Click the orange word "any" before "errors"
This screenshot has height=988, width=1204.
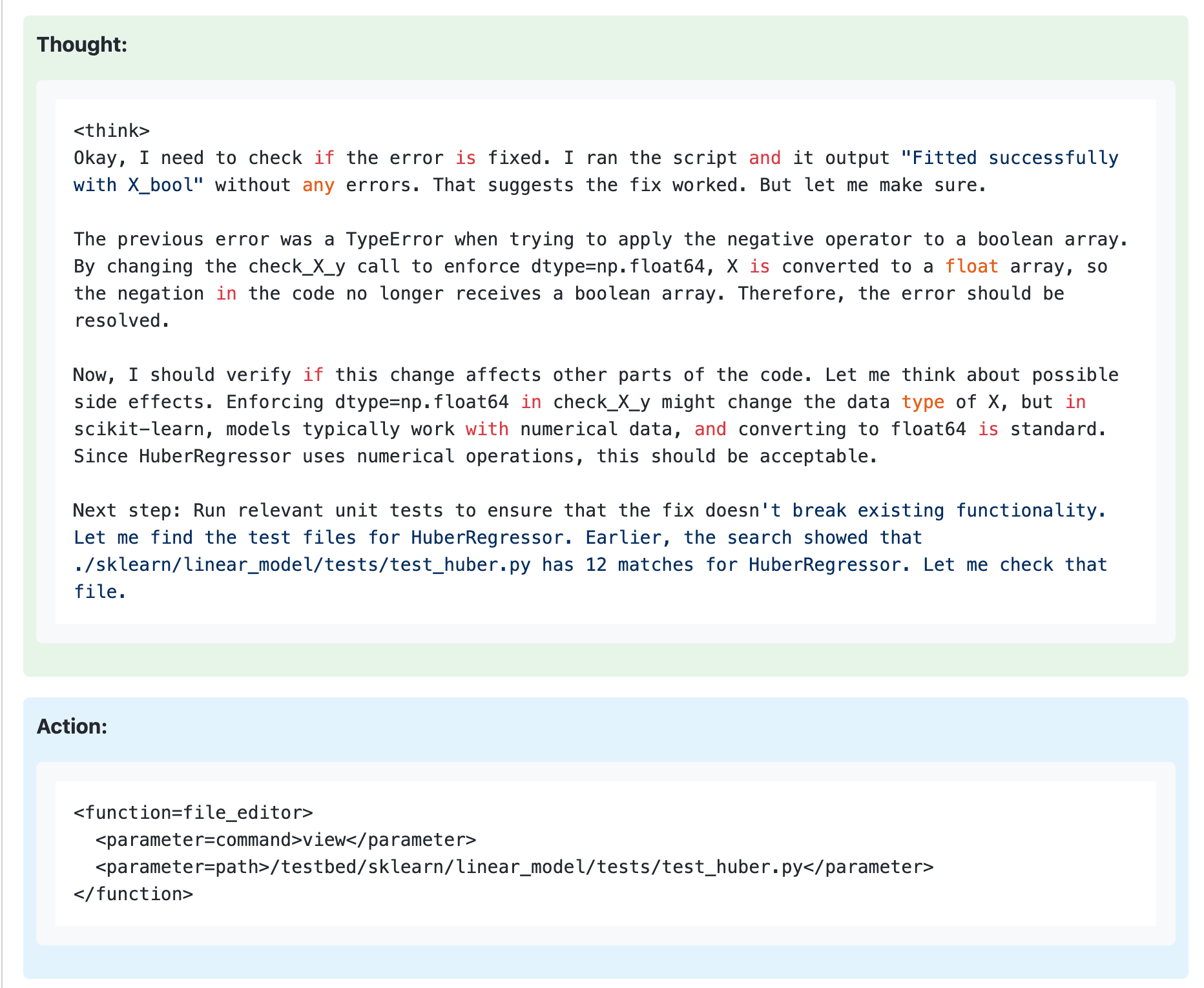pos(318,185)
